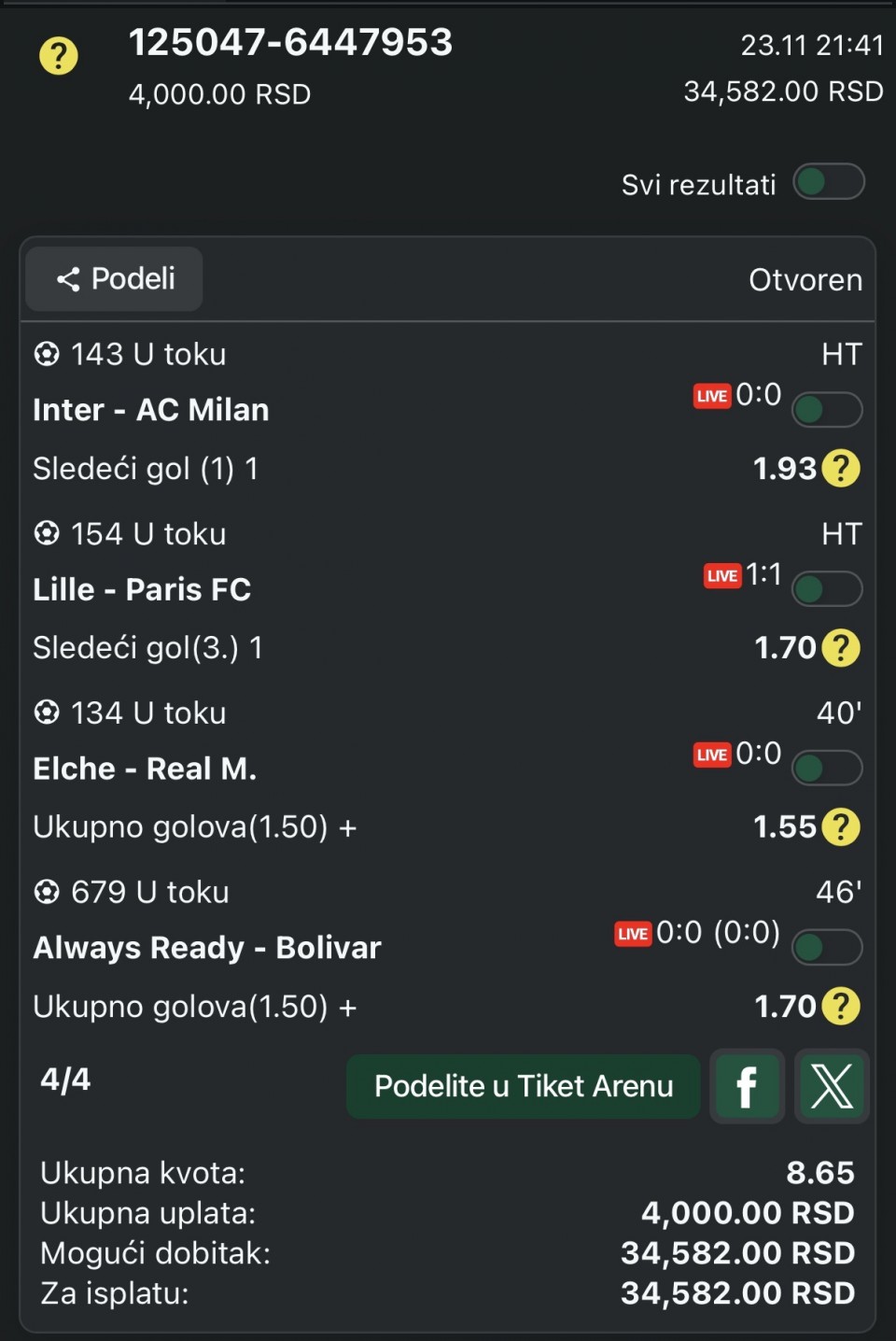The image size is (896, 1341).
Task: Toggle the Lille - Paris FC switch
Action: point(826,589)
